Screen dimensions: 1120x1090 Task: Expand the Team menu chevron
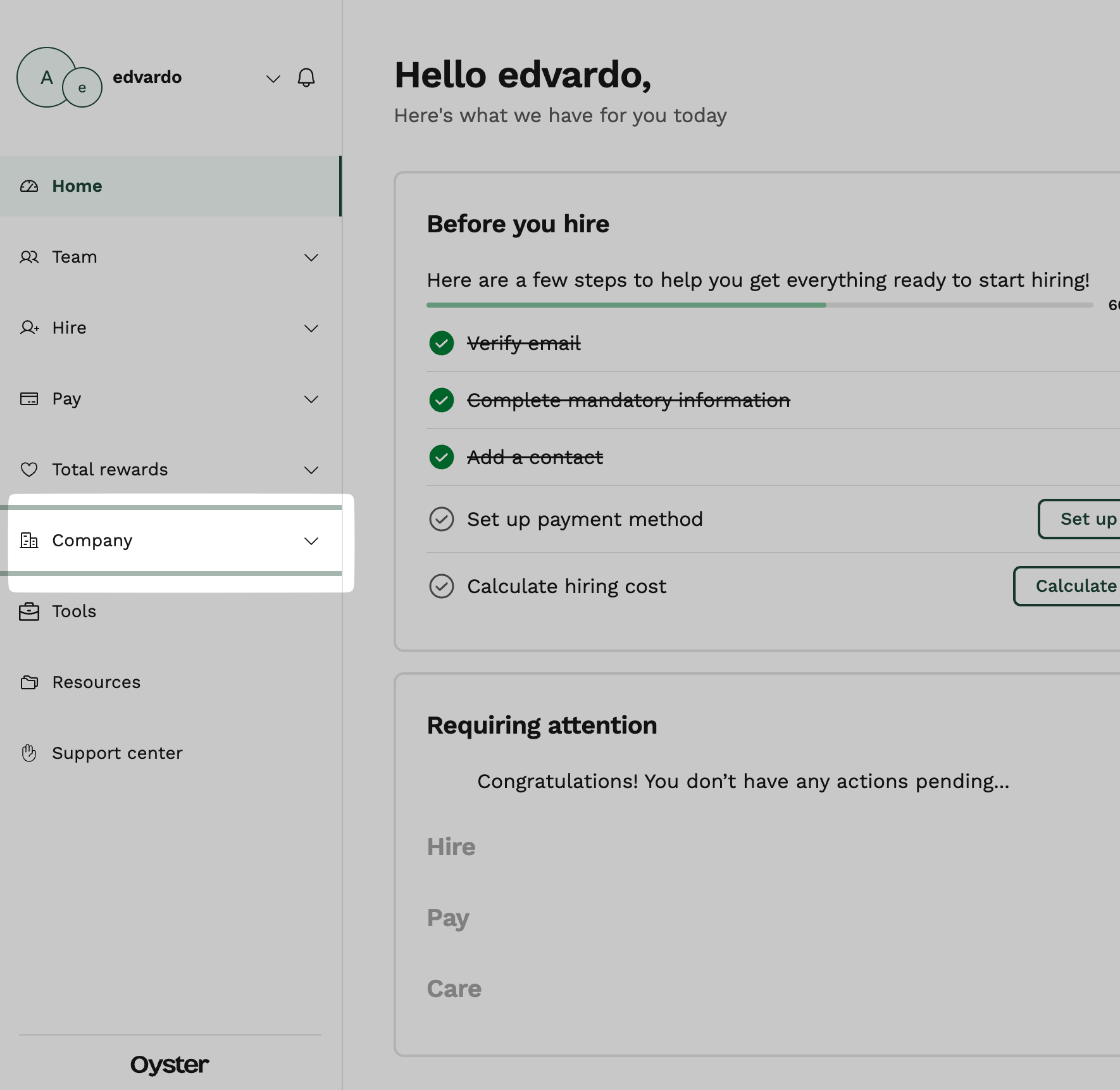tap(311, 258)
